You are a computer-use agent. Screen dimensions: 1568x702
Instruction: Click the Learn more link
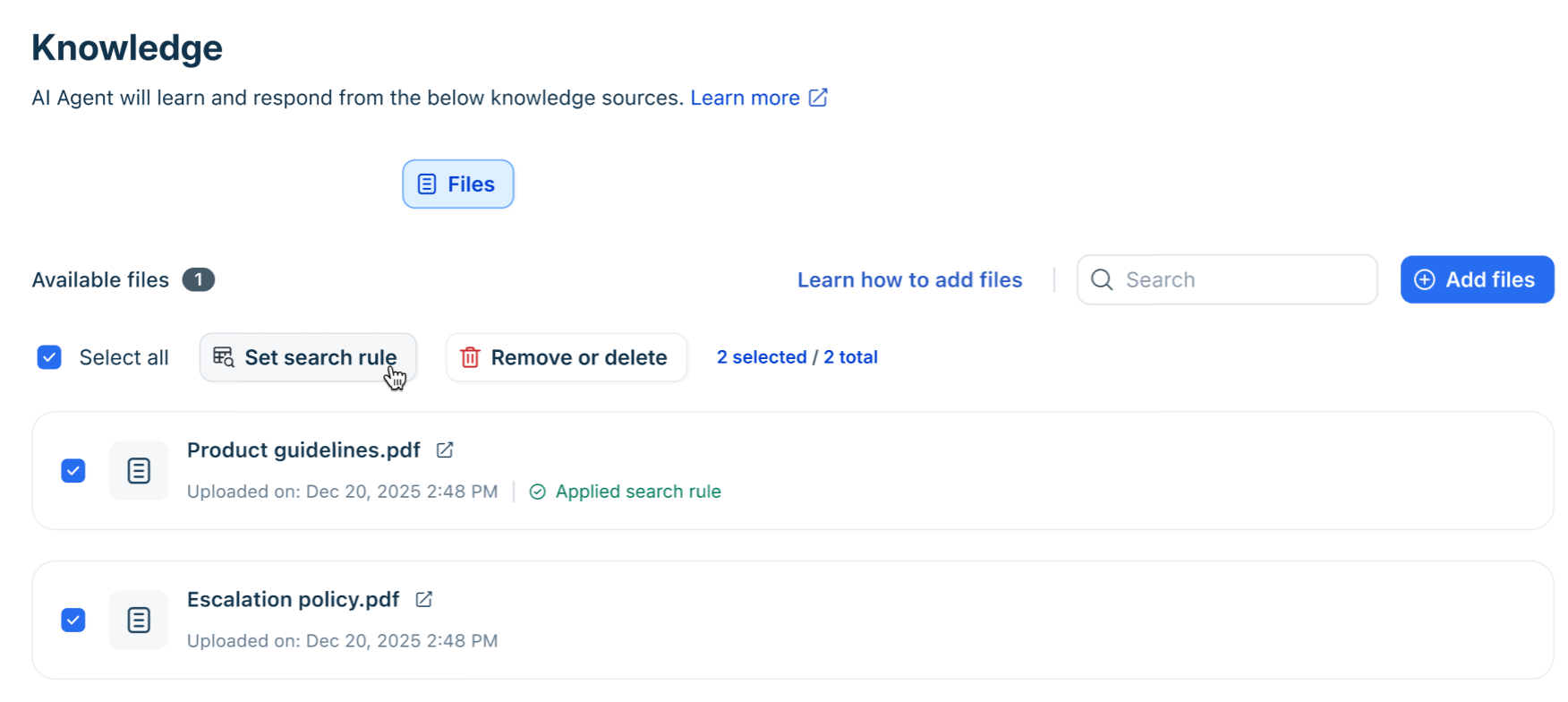coord(745,98)
